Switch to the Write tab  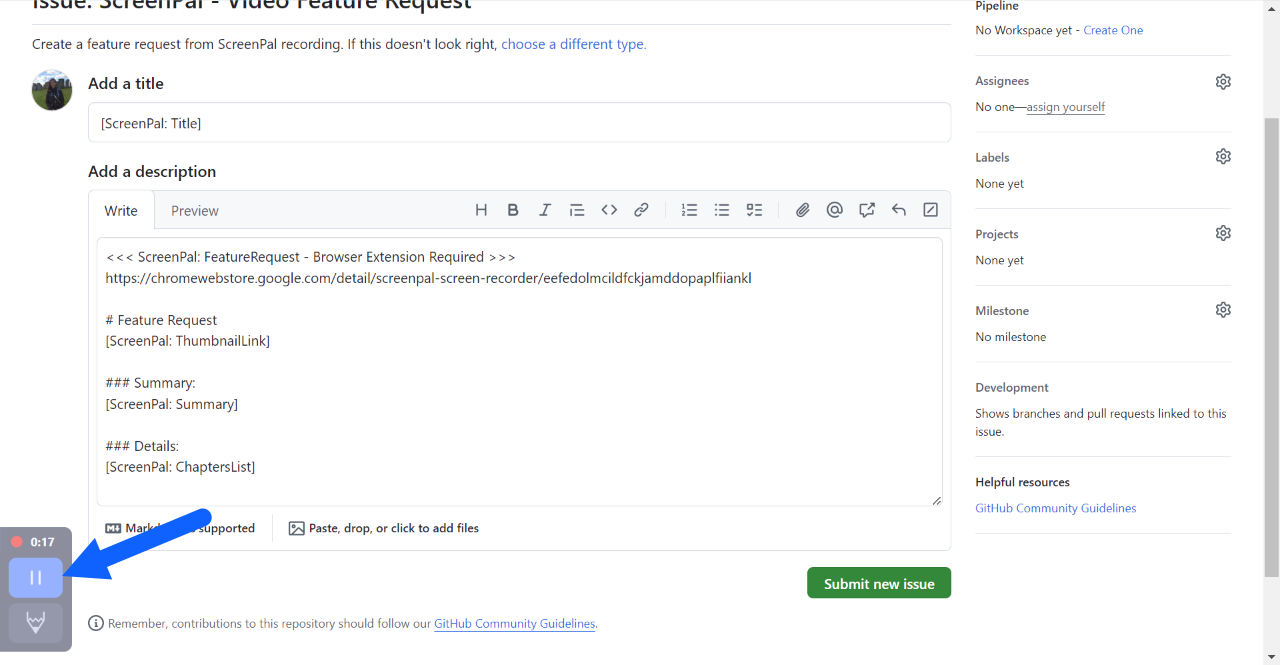click(121, 210)
